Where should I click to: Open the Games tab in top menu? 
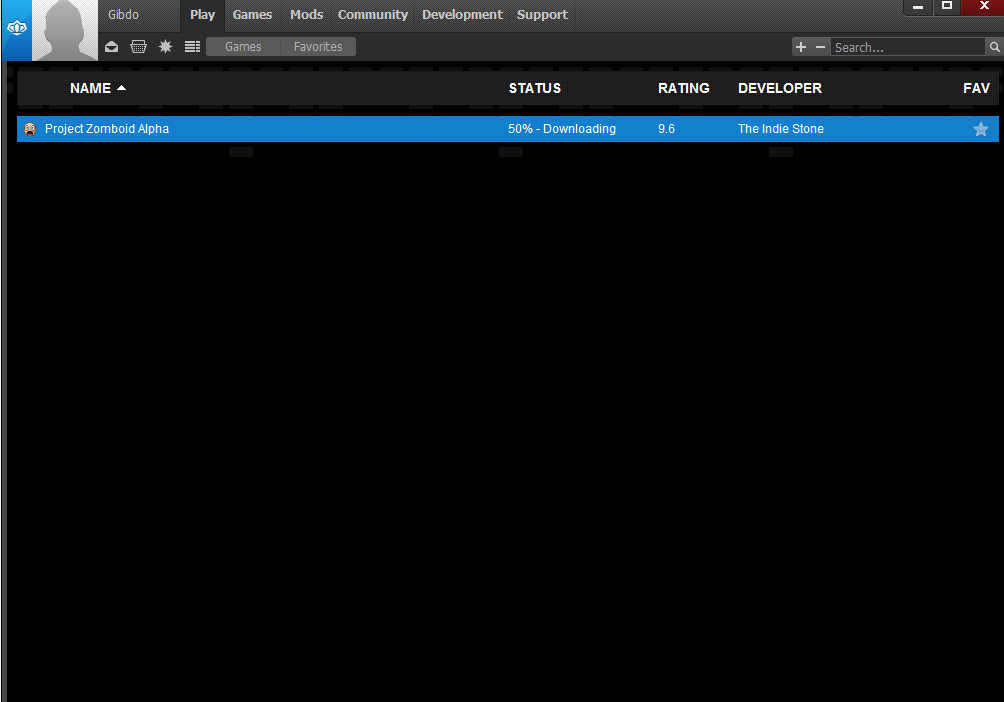[252, 15]
